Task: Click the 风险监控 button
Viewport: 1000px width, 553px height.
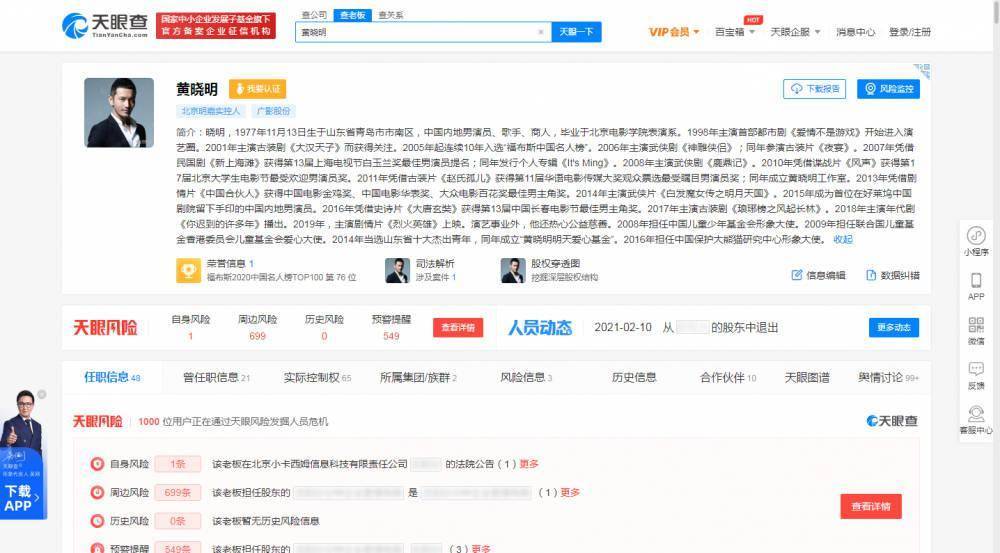Action: 888,89
